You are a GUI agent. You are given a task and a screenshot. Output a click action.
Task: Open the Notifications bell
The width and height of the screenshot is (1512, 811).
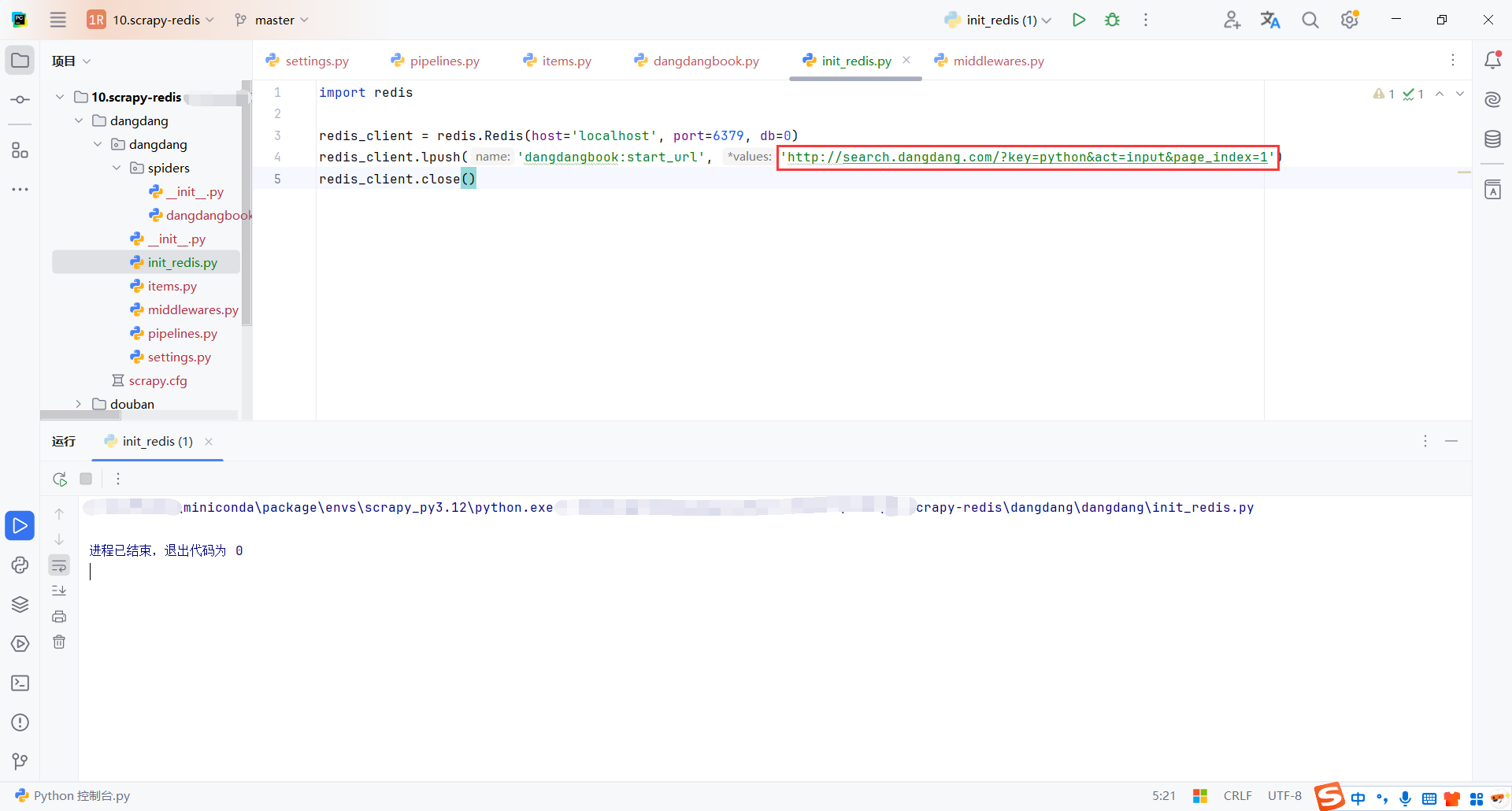click(1492, 60)
